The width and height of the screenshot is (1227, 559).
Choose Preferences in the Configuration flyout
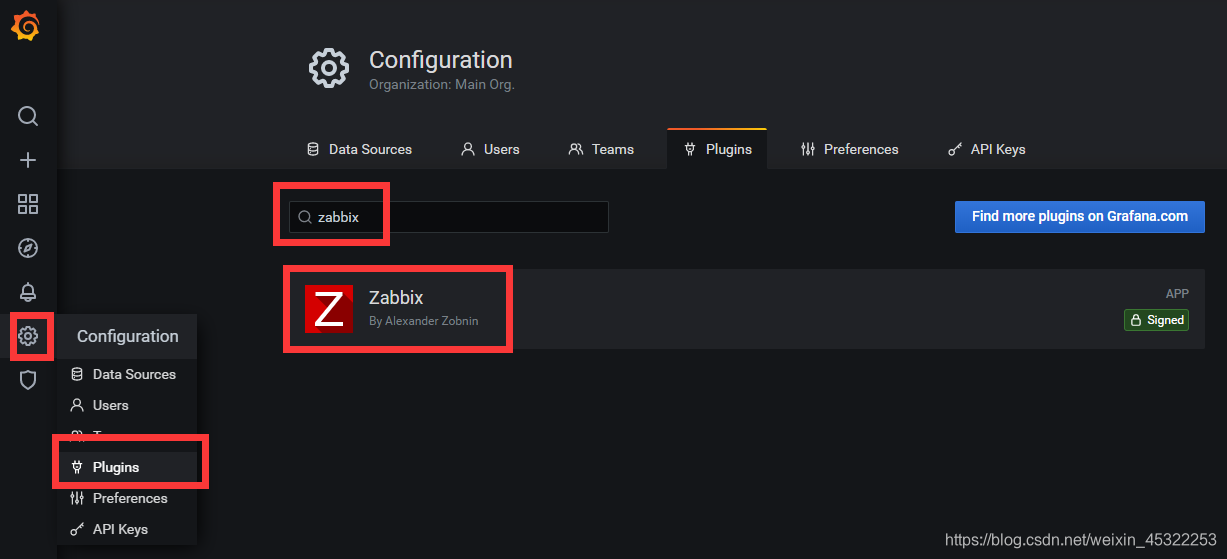tap(127, 498)
